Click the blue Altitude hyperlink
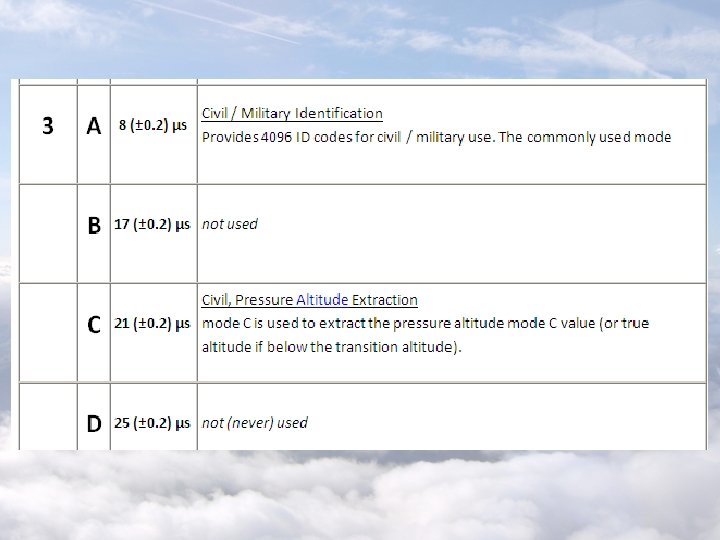This screenshot has height=540, width=720. tap(322, 300)
